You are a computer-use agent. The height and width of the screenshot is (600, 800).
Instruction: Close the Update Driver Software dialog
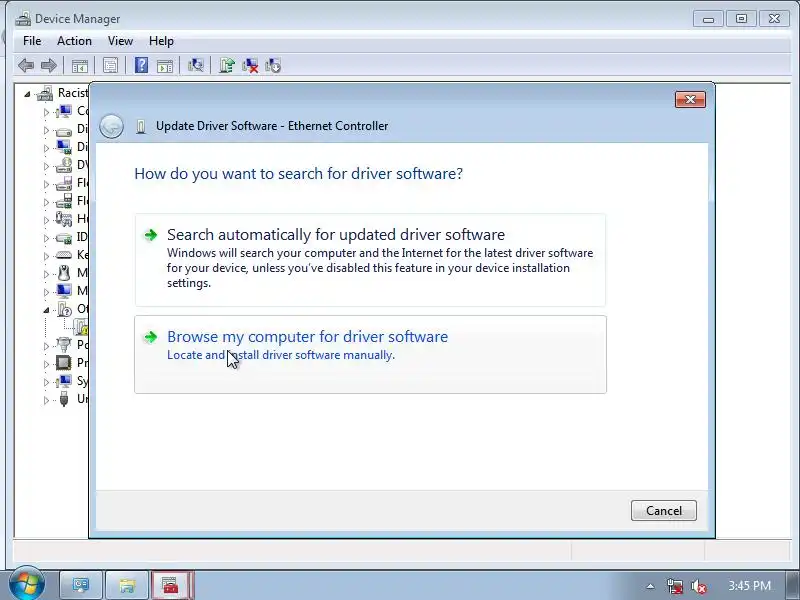pos(690,99)
